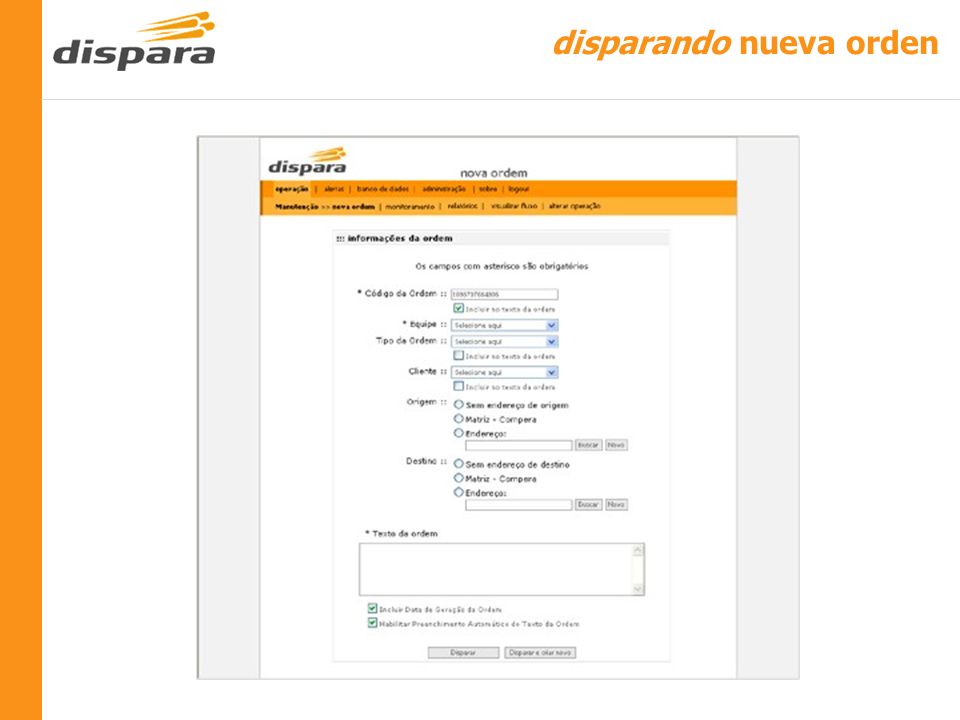Click Buscar button for Destino address
960x720 pixels.
tap(588, 504)
